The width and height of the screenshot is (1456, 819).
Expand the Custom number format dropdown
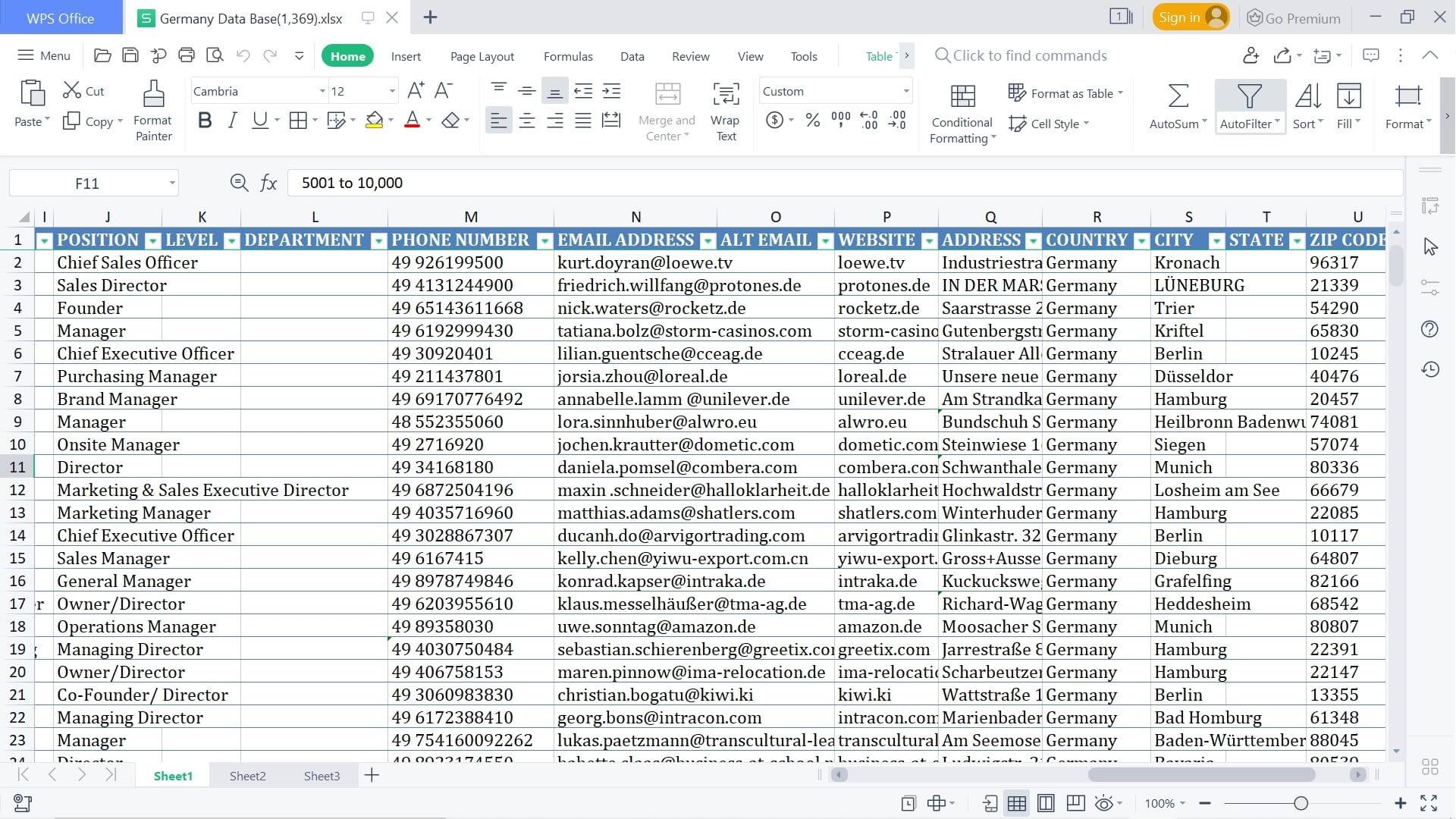905,91
